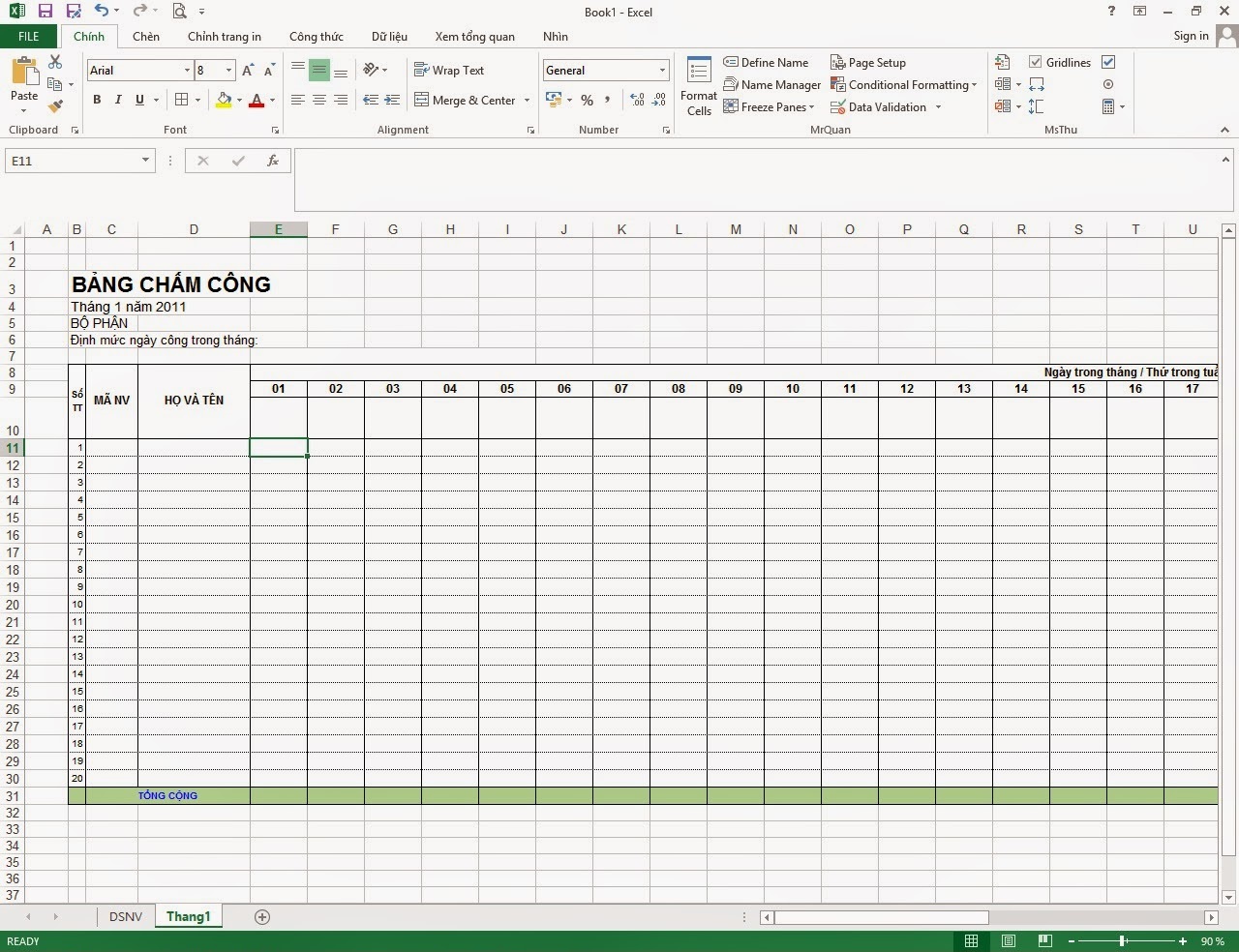1239x952 pixels.
Task: Open the number format dropdown (General)
Action: 662,70
